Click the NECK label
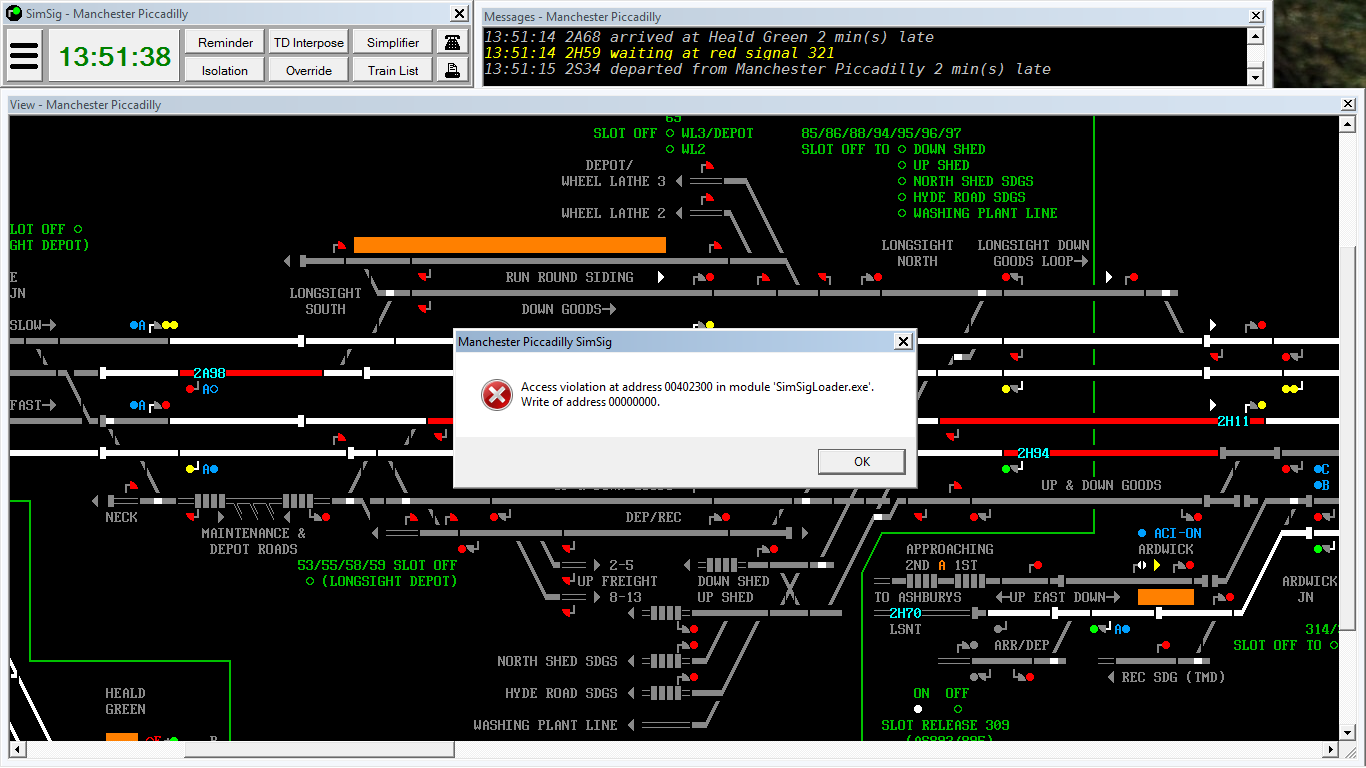Screen dimensions: 1366x768 point(121,517)
